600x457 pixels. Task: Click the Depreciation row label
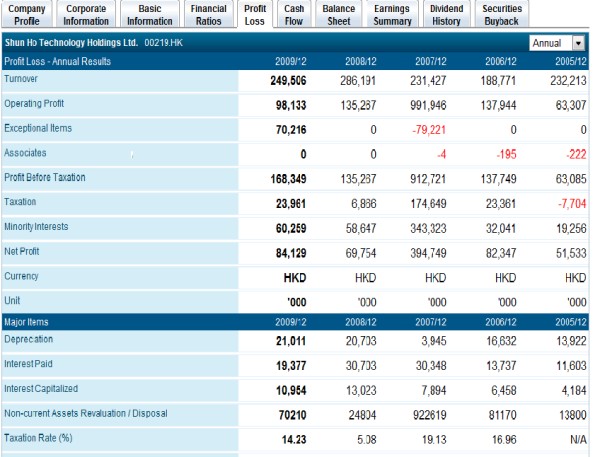pyautogui.click(x=28, y=339)
